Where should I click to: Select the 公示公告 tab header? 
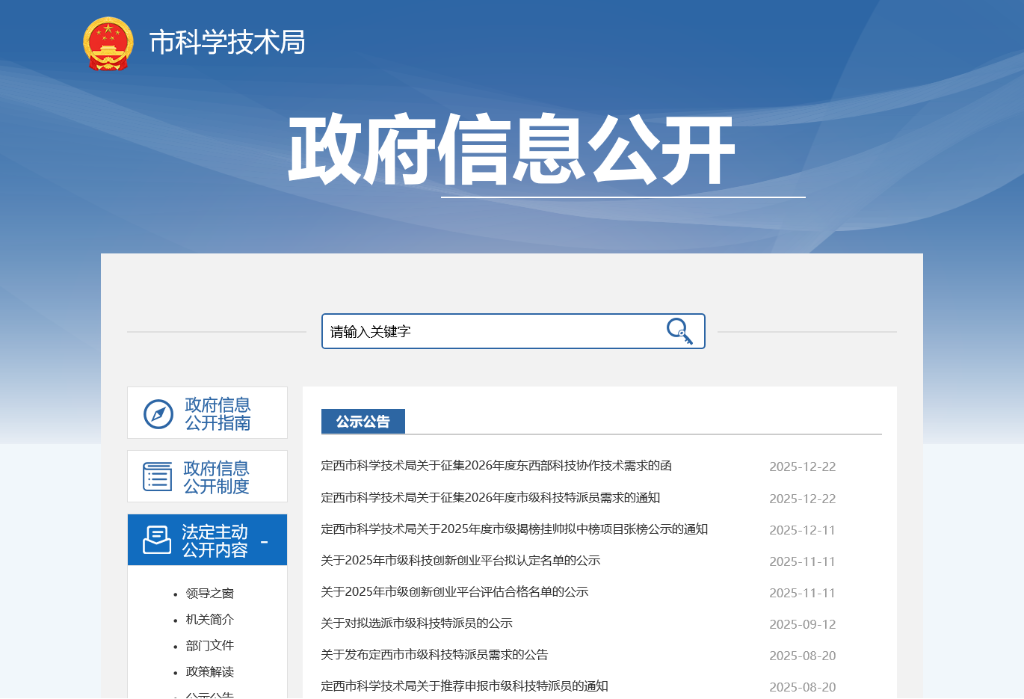click(x=362, y=422)
